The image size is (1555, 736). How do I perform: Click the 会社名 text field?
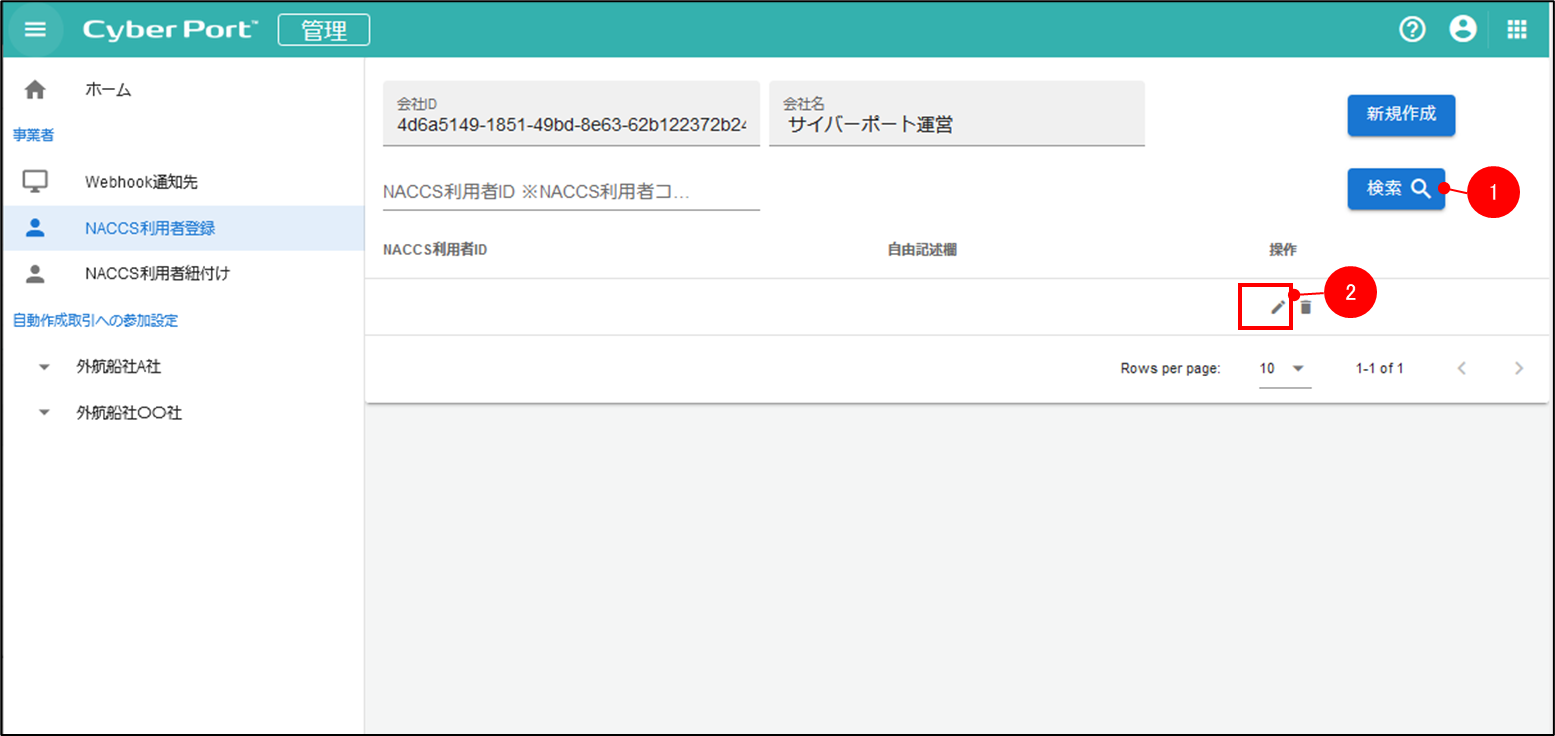956,125
